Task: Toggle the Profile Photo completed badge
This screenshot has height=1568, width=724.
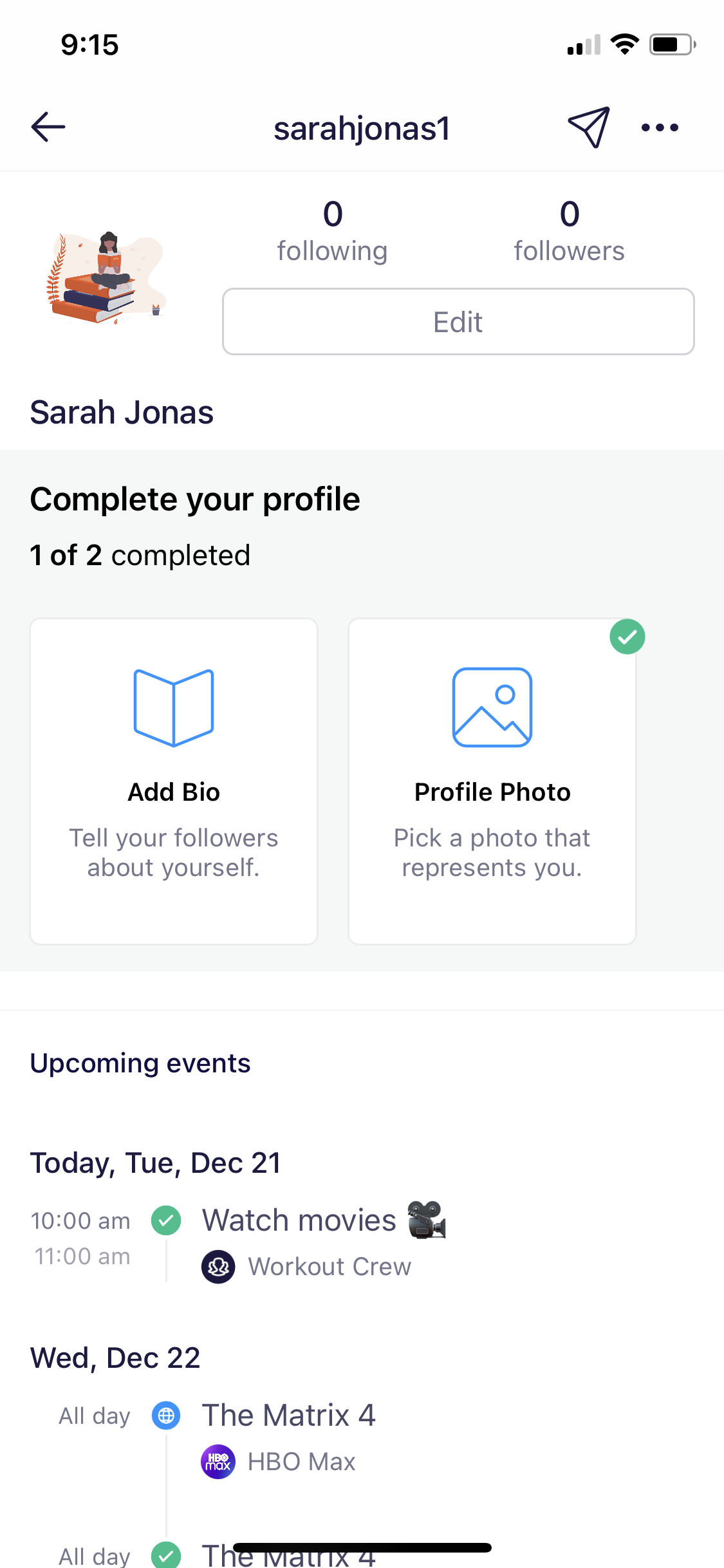Action: coord(627,637)
